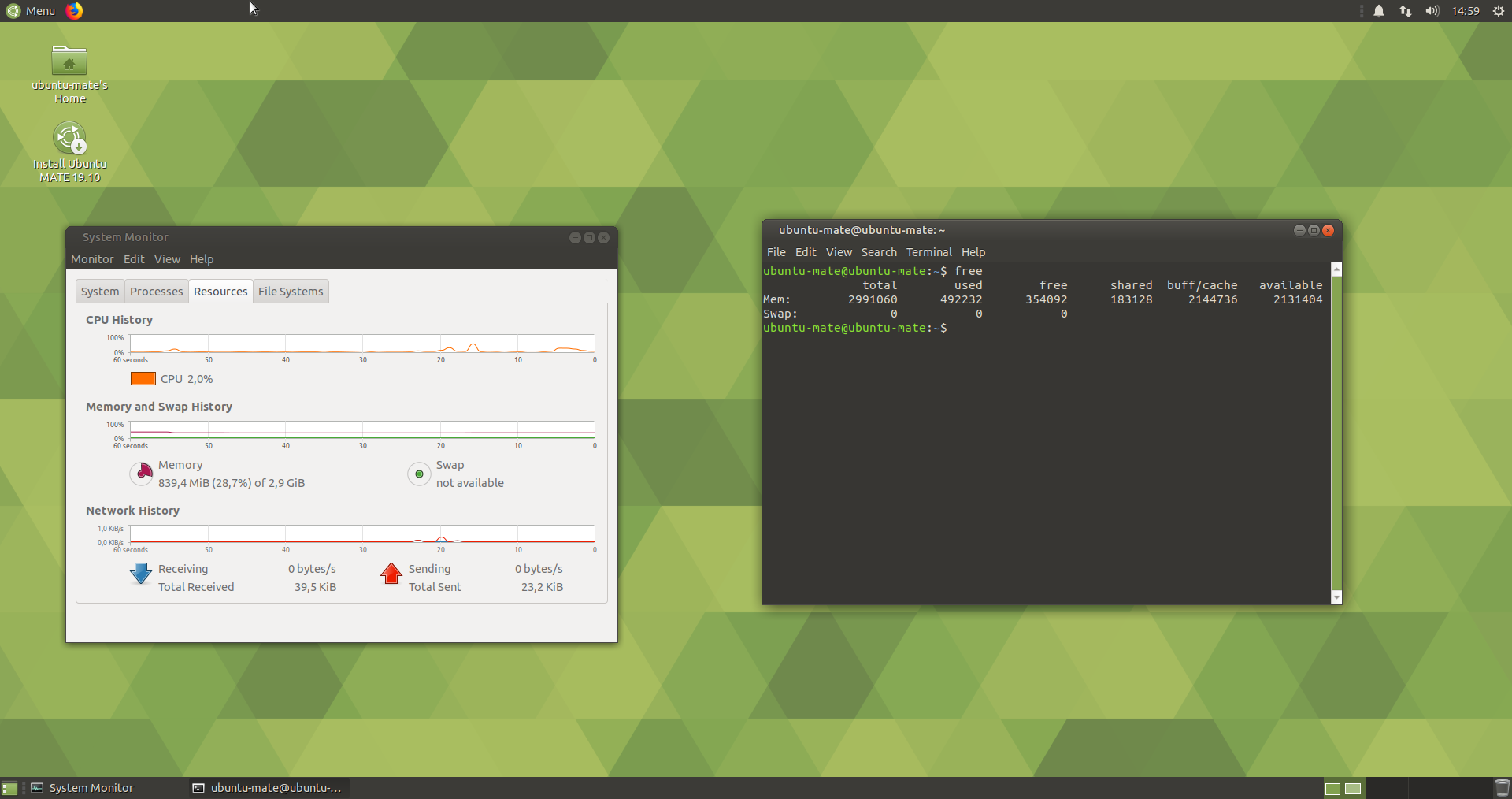This screenshot has width=1512, height=799.
Task: Open the volume control indicator
Action: (x=1432, y=11)
